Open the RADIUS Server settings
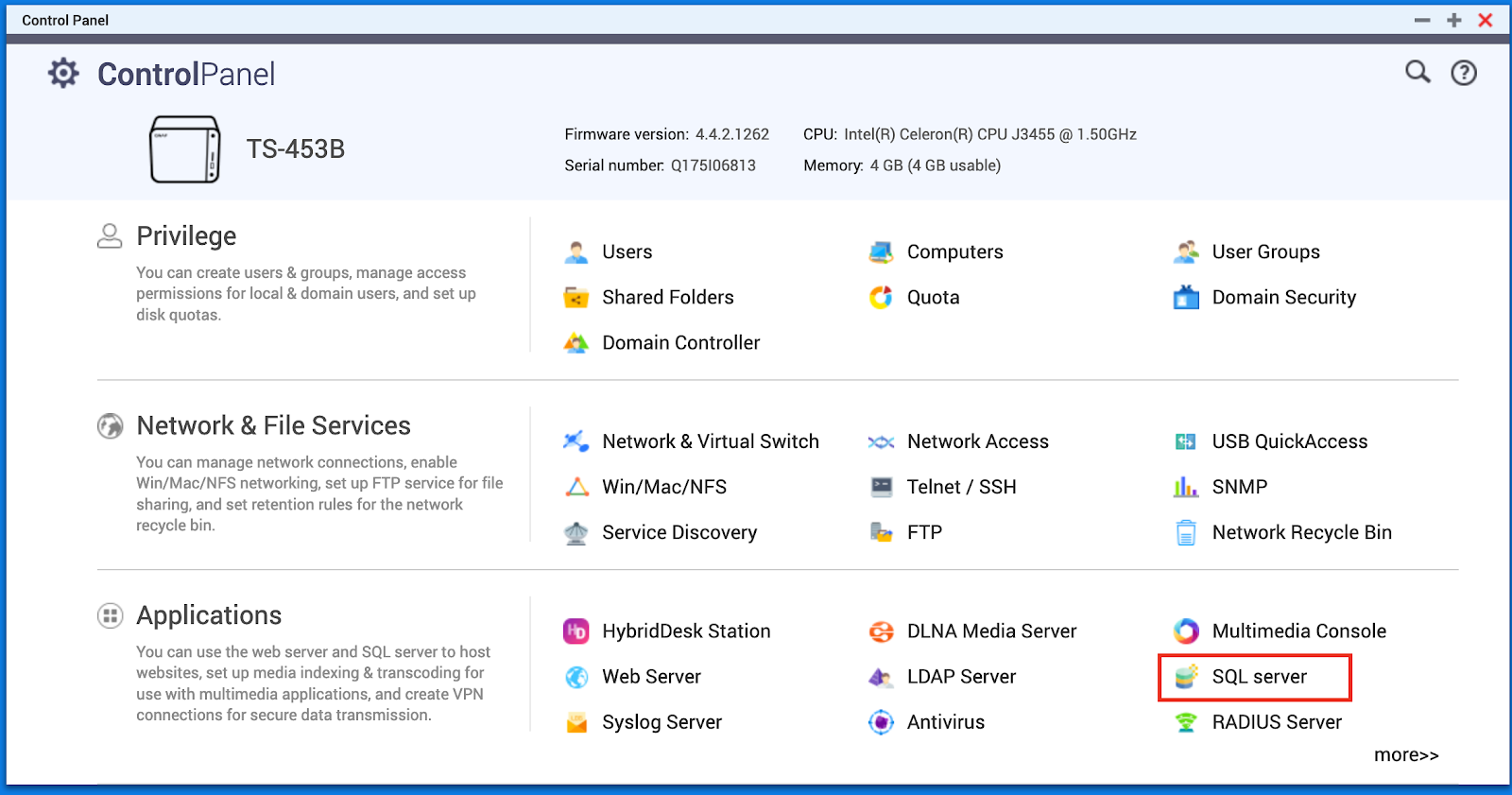This screenshot has height=795, width=1512. click(1276, 722)
